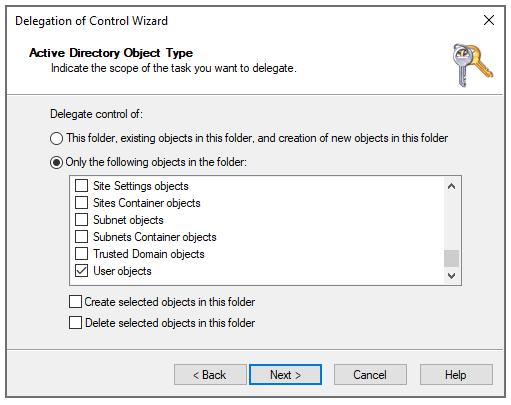Check the Site Settings objects box

(x=81, y=186)
